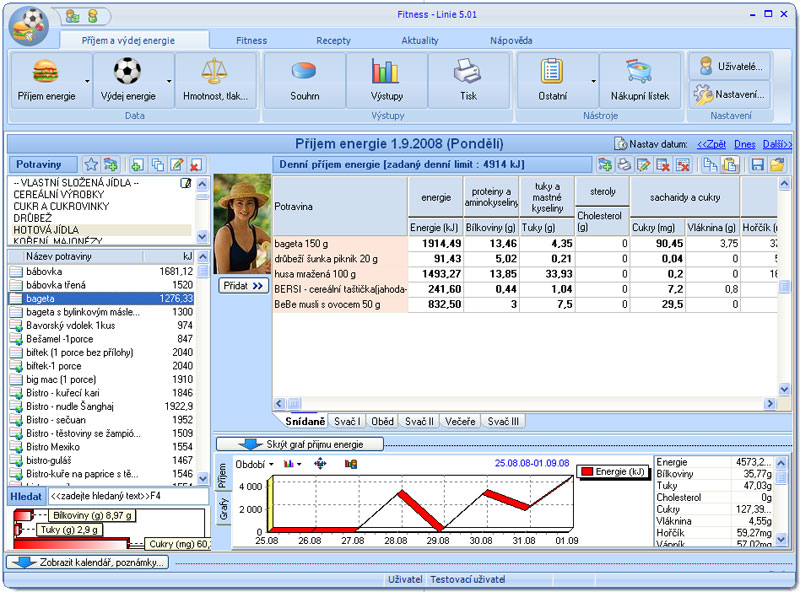Screen dimensions: 800x592
Task: Switch to the Oběd meal tab
Action: [x=382, y=422]
